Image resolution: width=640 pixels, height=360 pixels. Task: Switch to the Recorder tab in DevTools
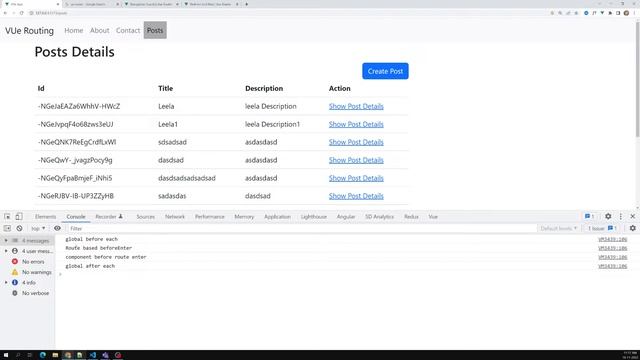(109, 216)
